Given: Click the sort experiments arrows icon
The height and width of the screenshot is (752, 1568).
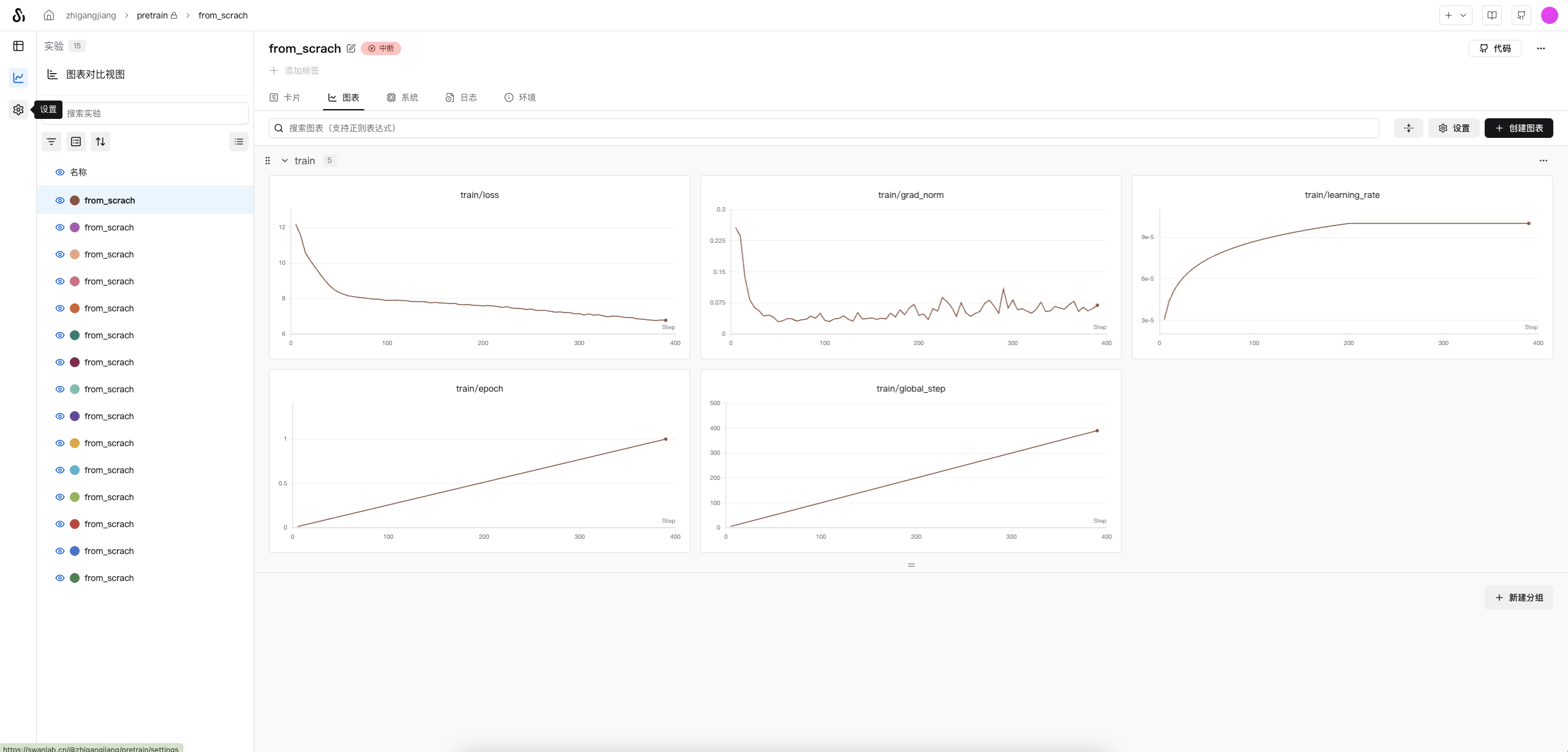Looking at the screenshot, I should tap(100, 142).
